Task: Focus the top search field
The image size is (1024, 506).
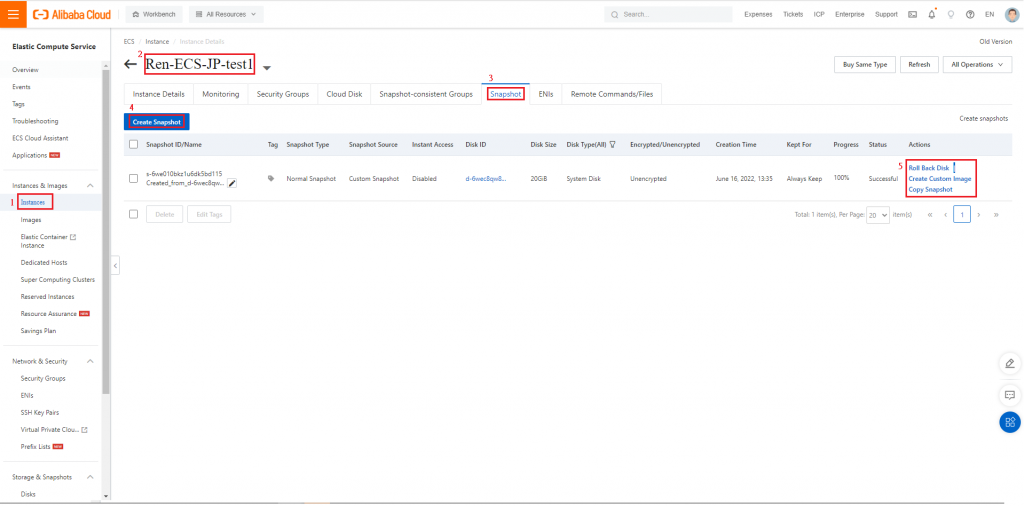Action: pyautogui.click(x=668, y=14)
